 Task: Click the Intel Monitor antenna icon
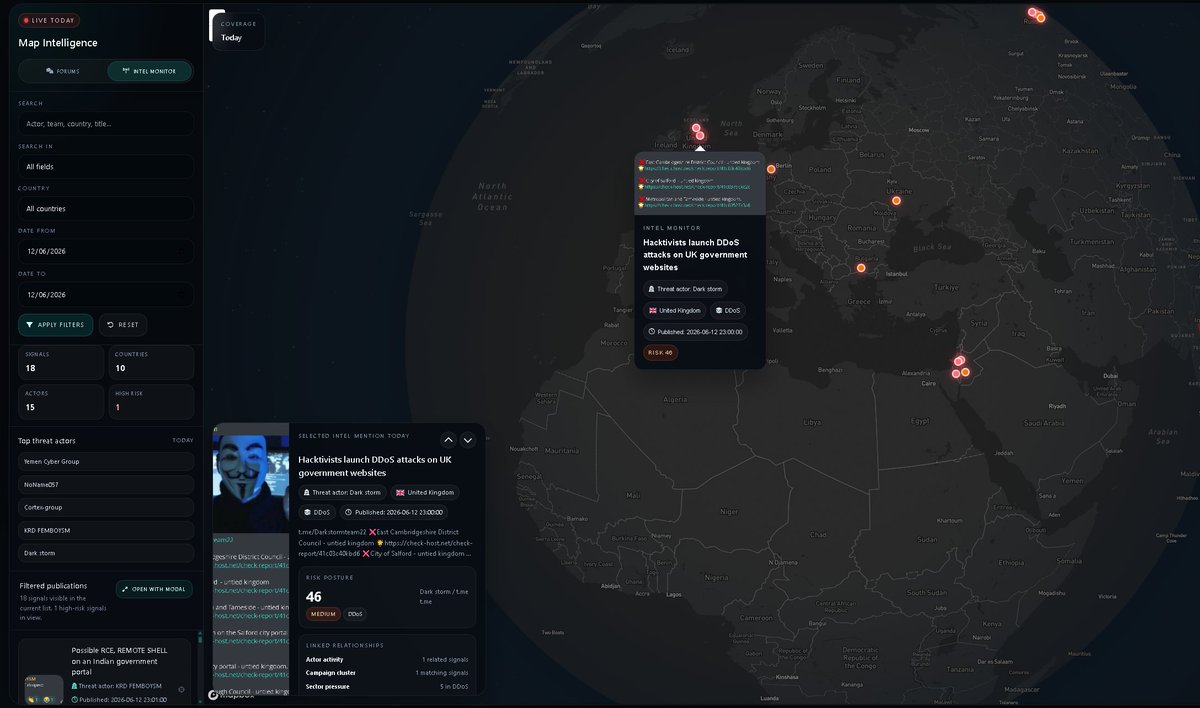click(125, 71)
